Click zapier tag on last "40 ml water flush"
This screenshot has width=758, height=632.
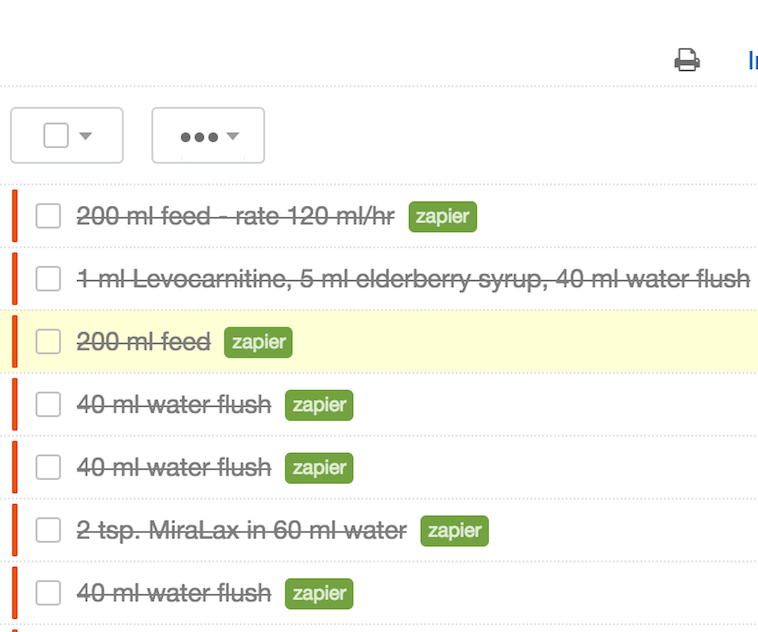[x=318, y=593]
